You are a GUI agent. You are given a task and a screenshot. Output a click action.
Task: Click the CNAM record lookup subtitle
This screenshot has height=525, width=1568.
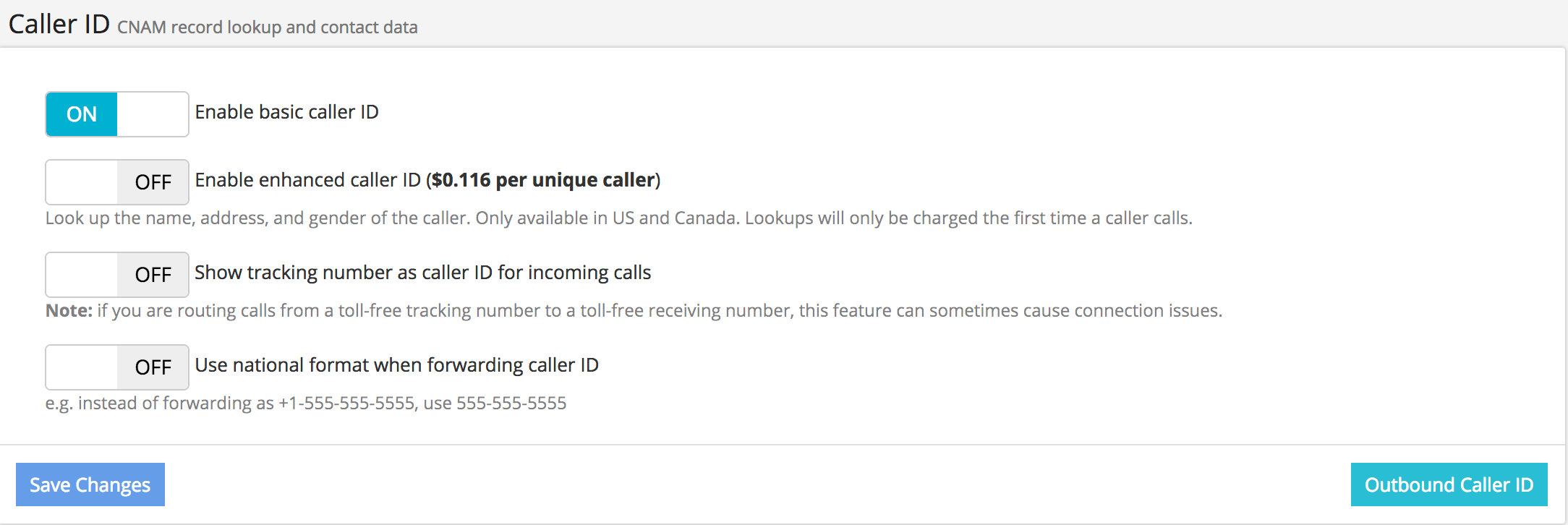coord(267,27)
